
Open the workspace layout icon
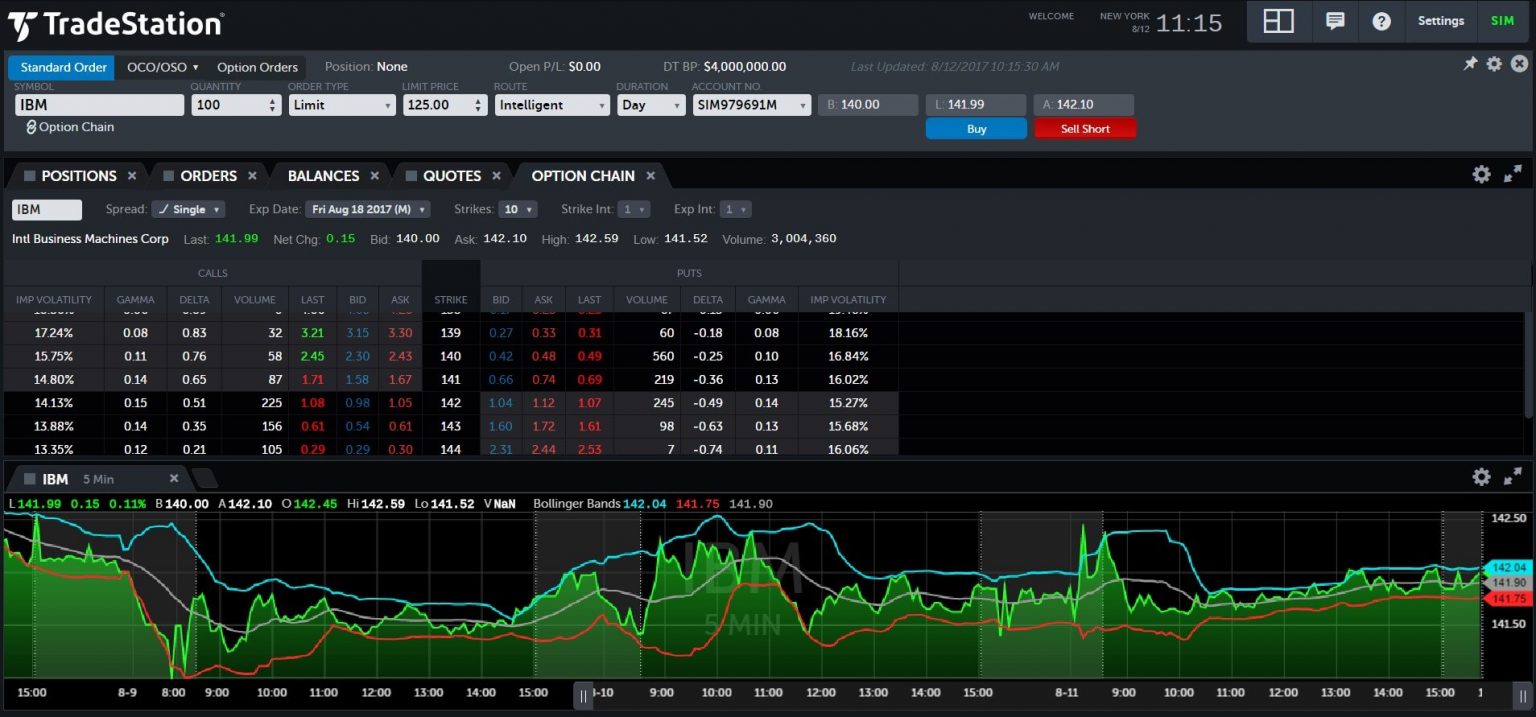tap(1278, 21)
